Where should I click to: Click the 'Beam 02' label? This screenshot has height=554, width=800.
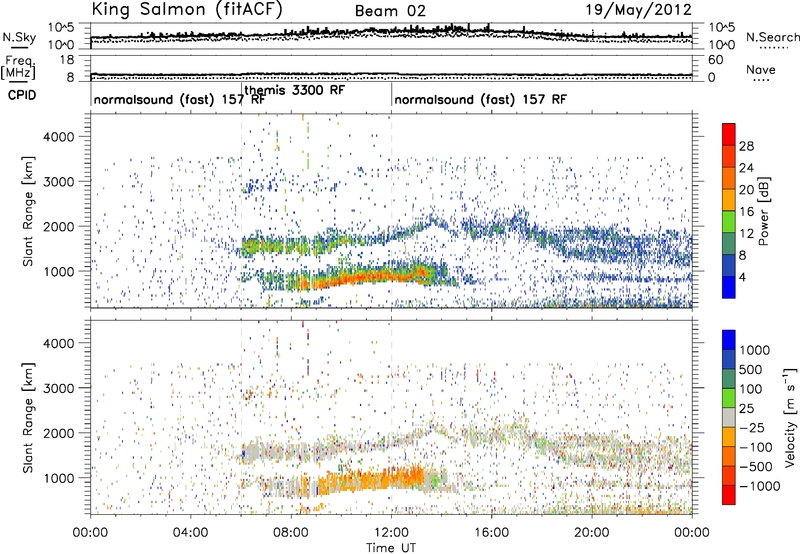tap(390, 11)
